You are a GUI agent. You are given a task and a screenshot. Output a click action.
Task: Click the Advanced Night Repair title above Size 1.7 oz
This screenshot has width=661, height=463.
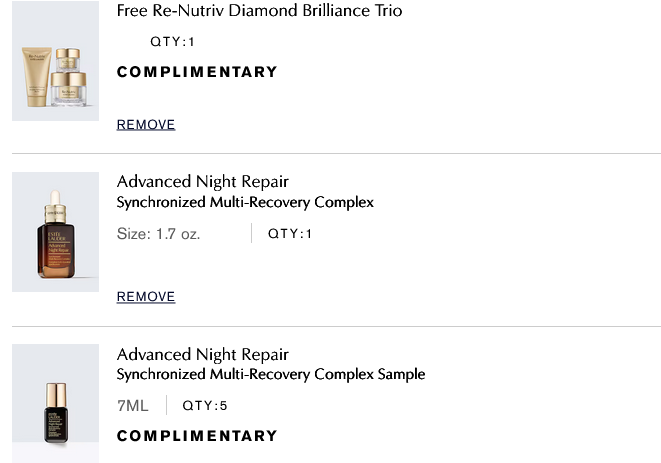tap(202, 181)
